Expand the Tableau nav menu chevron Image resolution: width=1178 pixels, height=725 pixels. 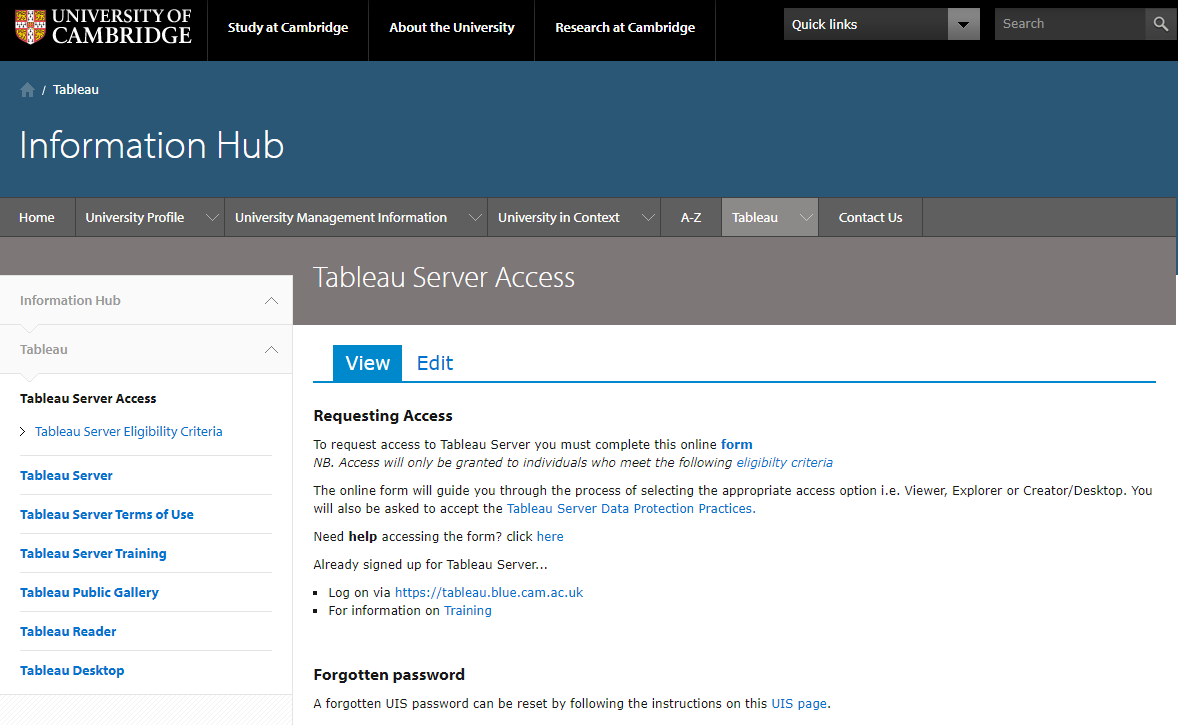[x=804, y=218]
